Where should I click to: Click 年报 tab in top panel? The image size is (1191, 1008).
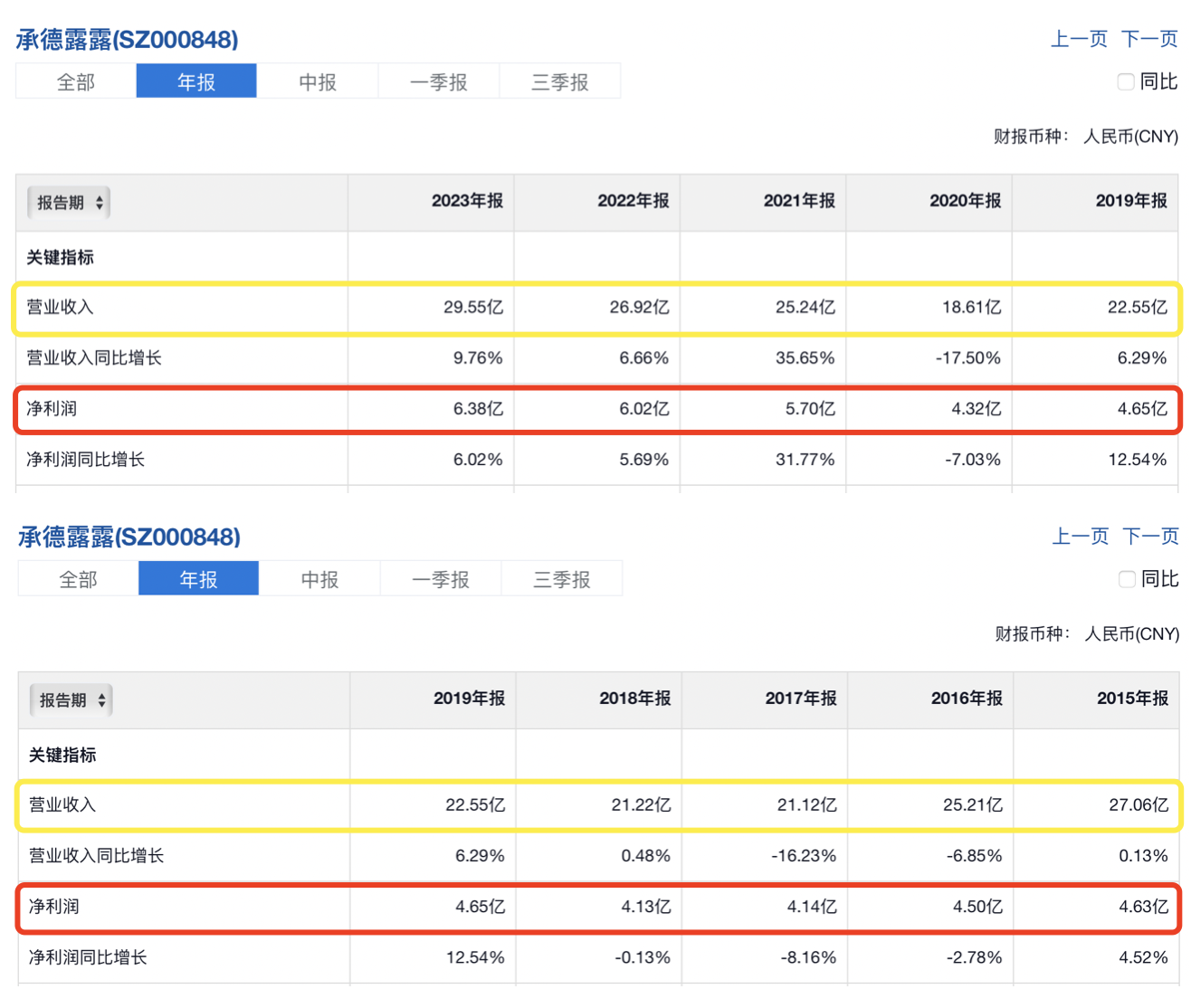click(x=196, y=82)
